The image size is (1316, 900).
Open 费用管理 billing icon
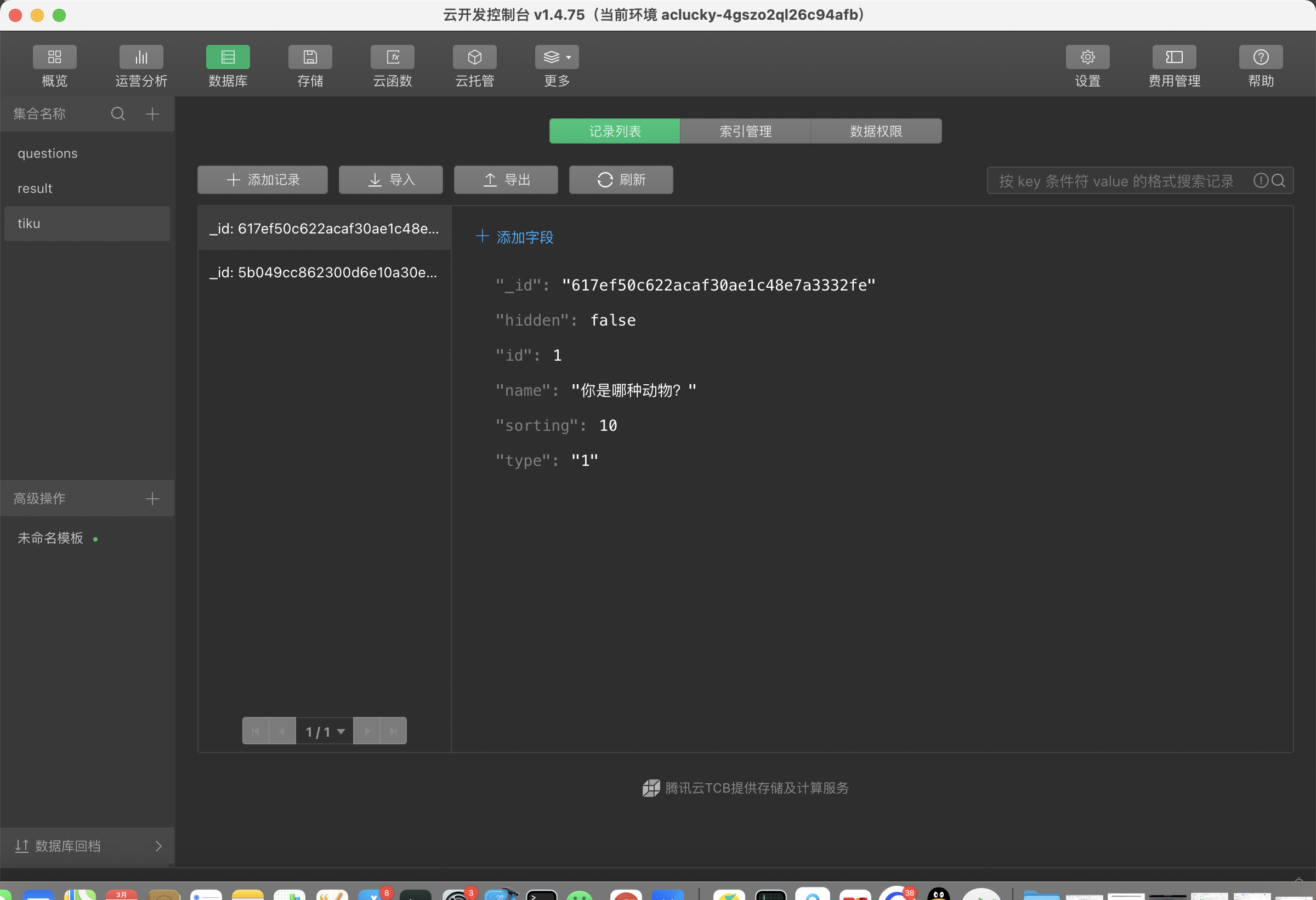click(1174, 57)
